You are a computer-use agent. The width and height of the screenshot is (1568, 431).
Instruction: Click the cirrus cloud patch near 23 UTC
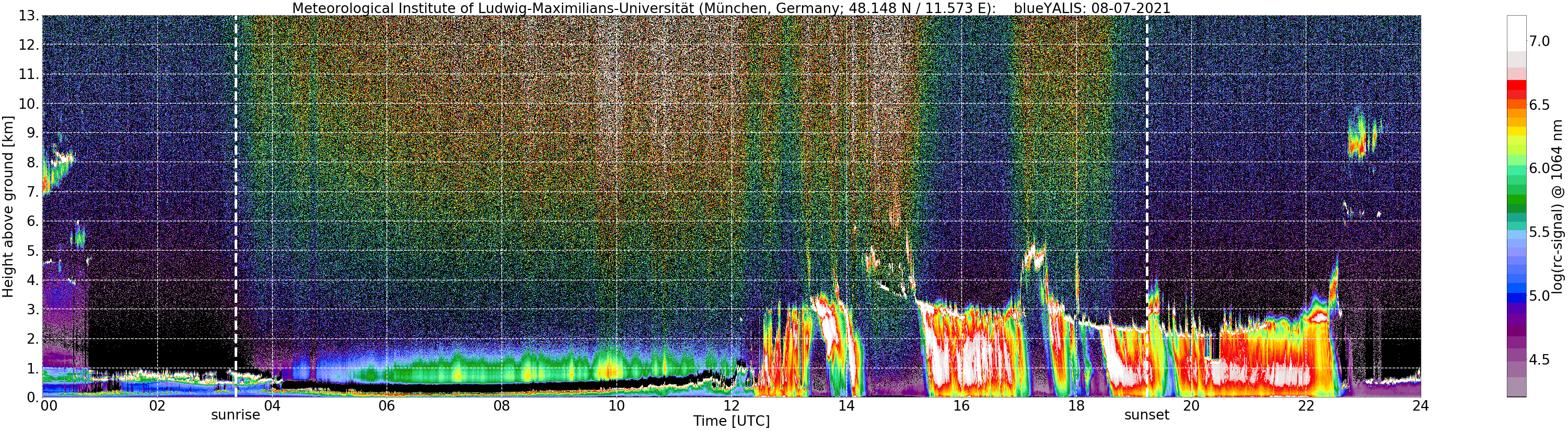1362,135
